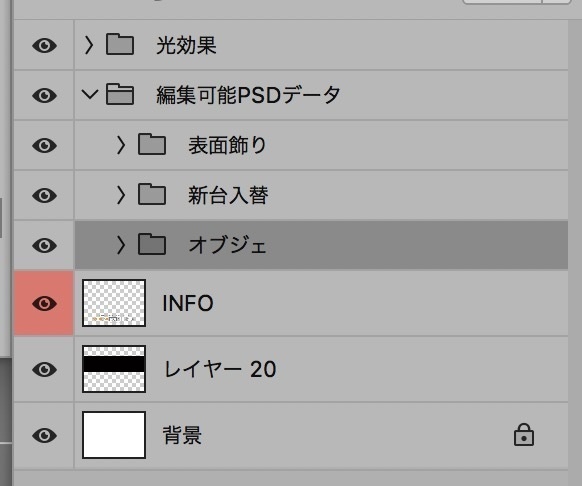582x486 pixels.
Task: Select the 背景 layer name
Action: pos(182,435)
